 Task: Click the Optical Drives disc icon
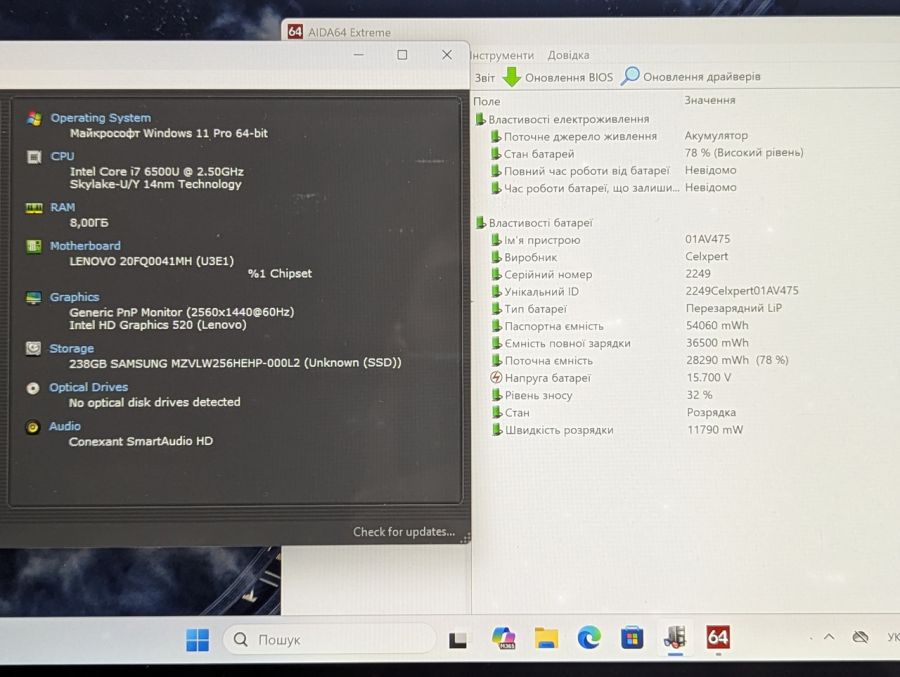tap(33, 388)
